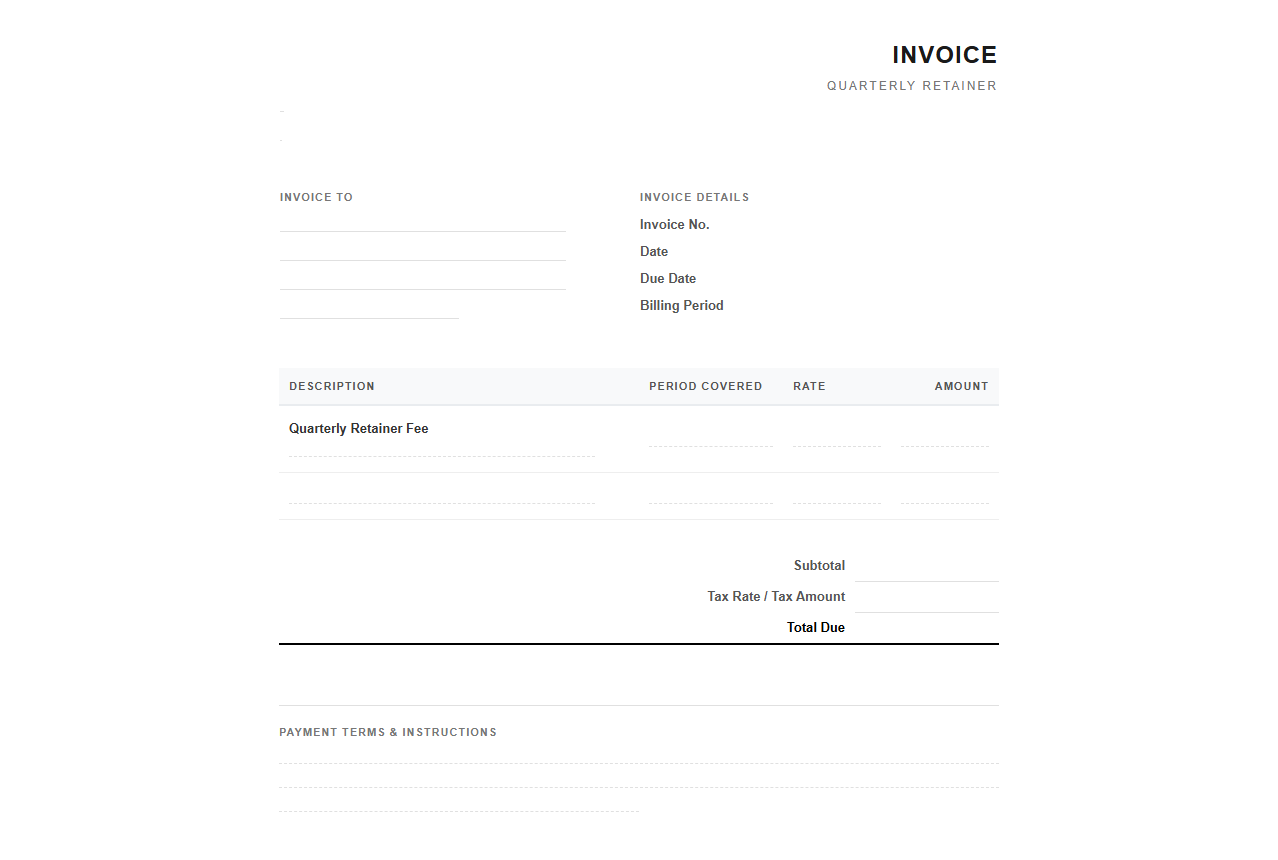The image size is (1278, 860).
Task: Click the Total Due label
Action: [816, 627]
